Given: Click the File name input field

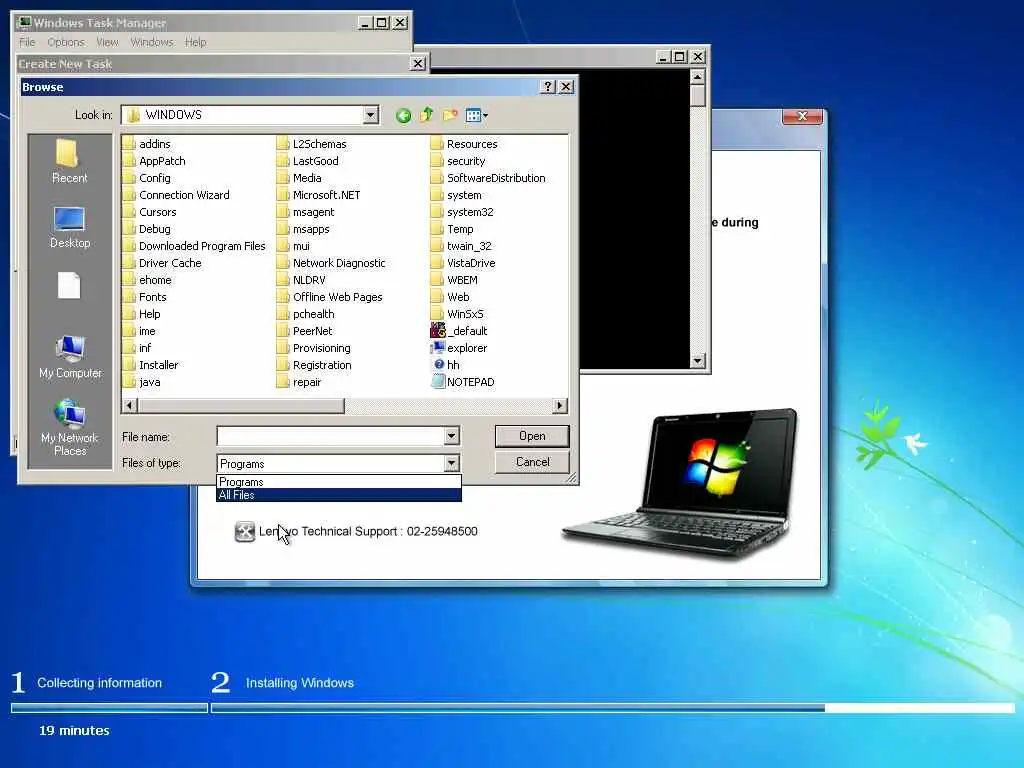Looking at the screenshot, I should coord(330,436).
